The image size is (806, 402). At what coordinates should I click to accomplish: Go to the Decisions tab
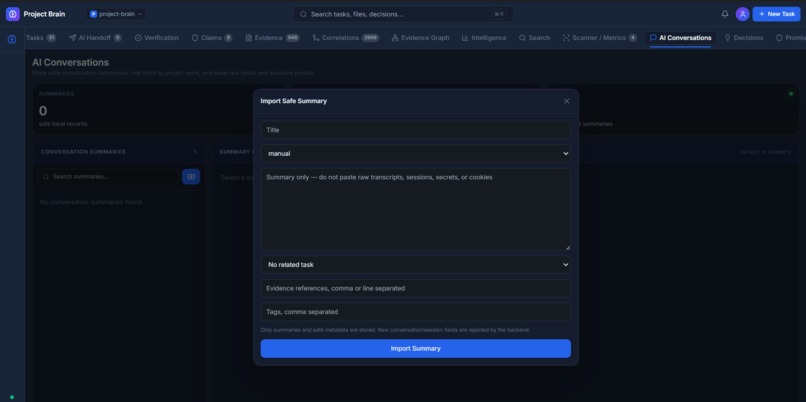tap(743, 38)
